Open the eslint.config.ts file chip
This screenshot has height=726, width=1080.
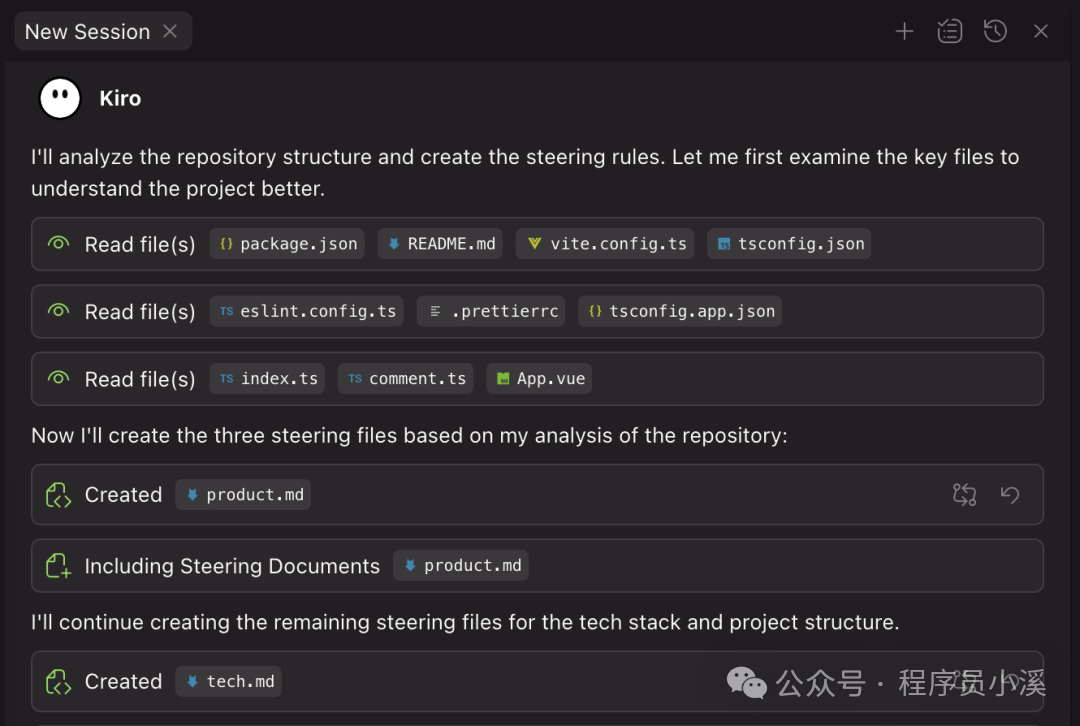coord(307,311)
